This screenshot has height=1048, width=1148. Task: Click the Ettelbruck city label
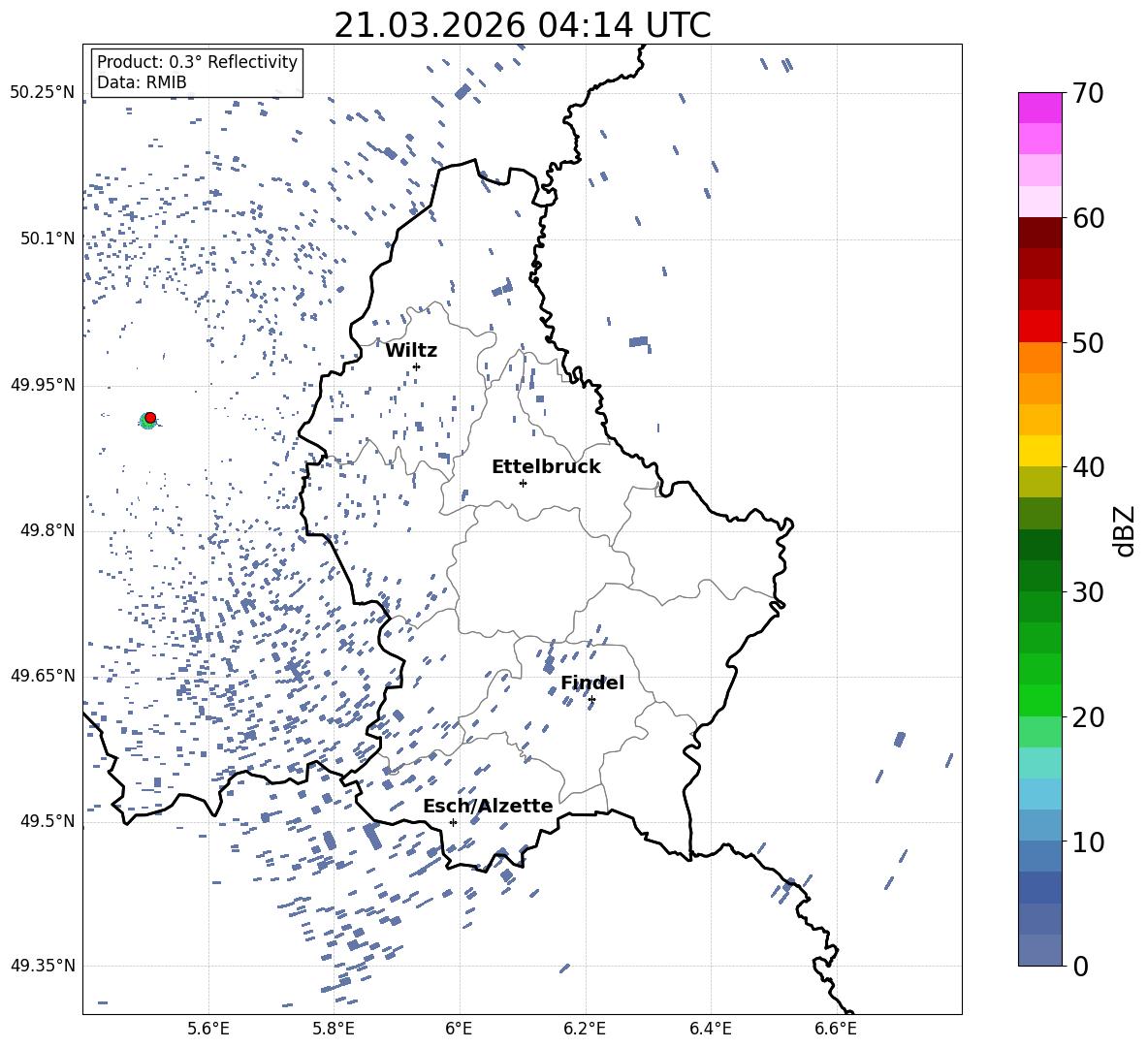546,466
